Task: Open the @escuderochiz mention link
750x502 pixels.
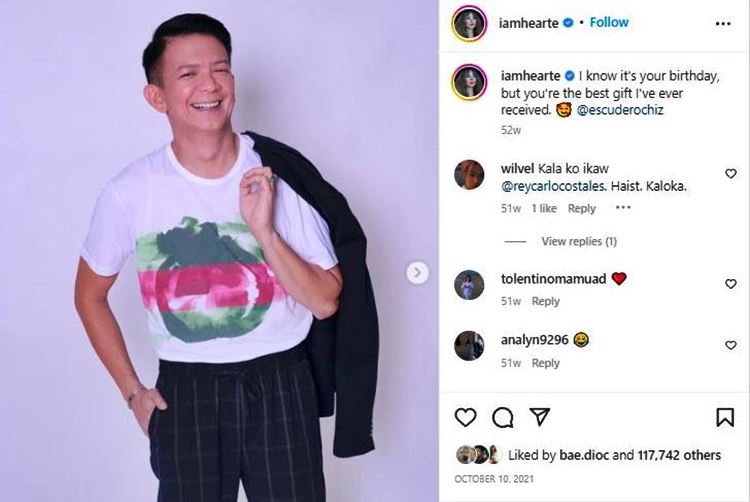Action: click(622, 110)
